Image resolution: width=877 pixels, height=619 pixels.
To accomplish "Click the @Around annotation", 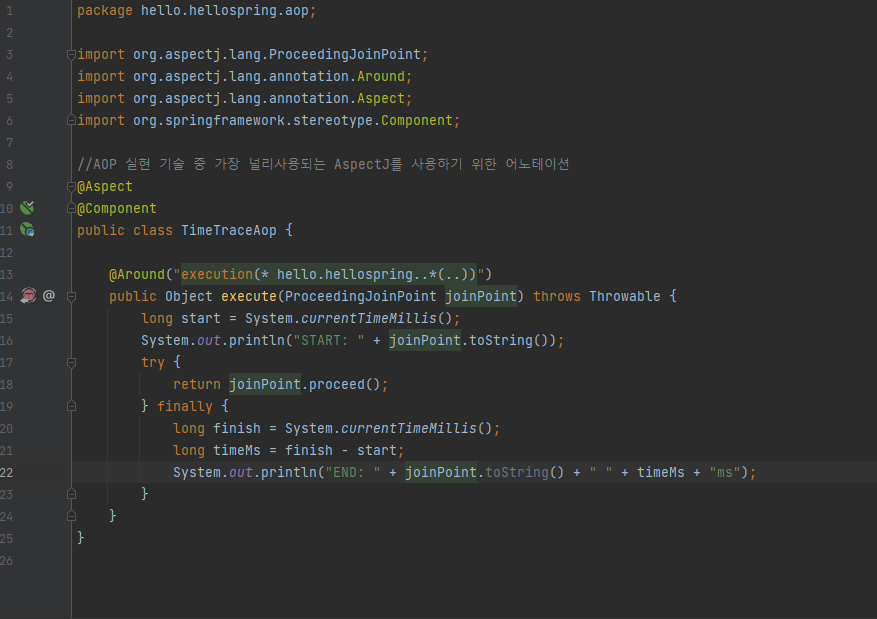I will [x=137, y=274].
